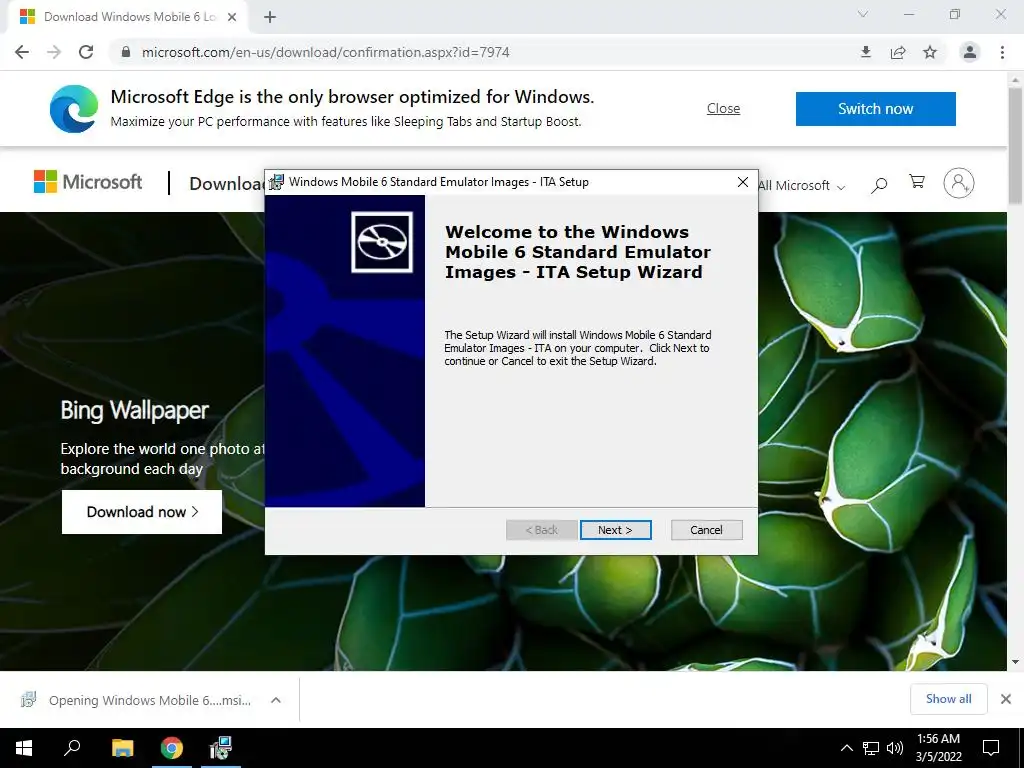The width and height of the screenshot is (1024, 768).
Task: Expand options for downloaded msi file
Action: point(276,700)
